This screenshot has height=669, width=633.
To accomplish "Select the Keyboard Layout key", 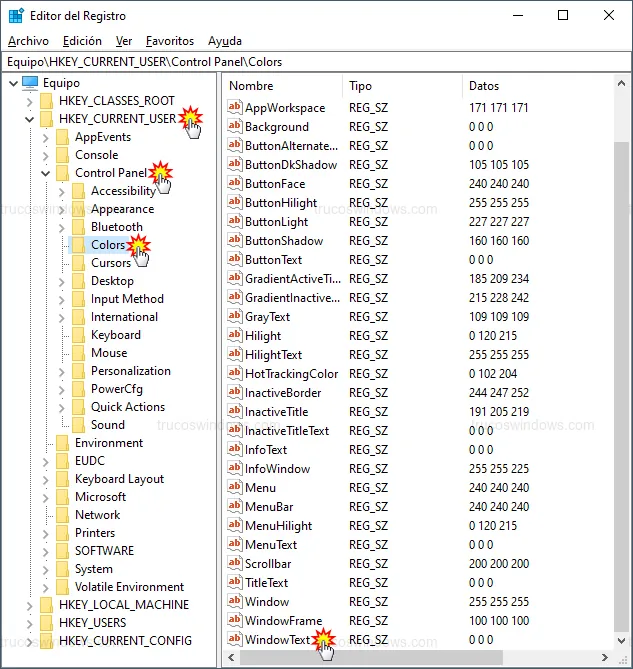I will point(119,479).
